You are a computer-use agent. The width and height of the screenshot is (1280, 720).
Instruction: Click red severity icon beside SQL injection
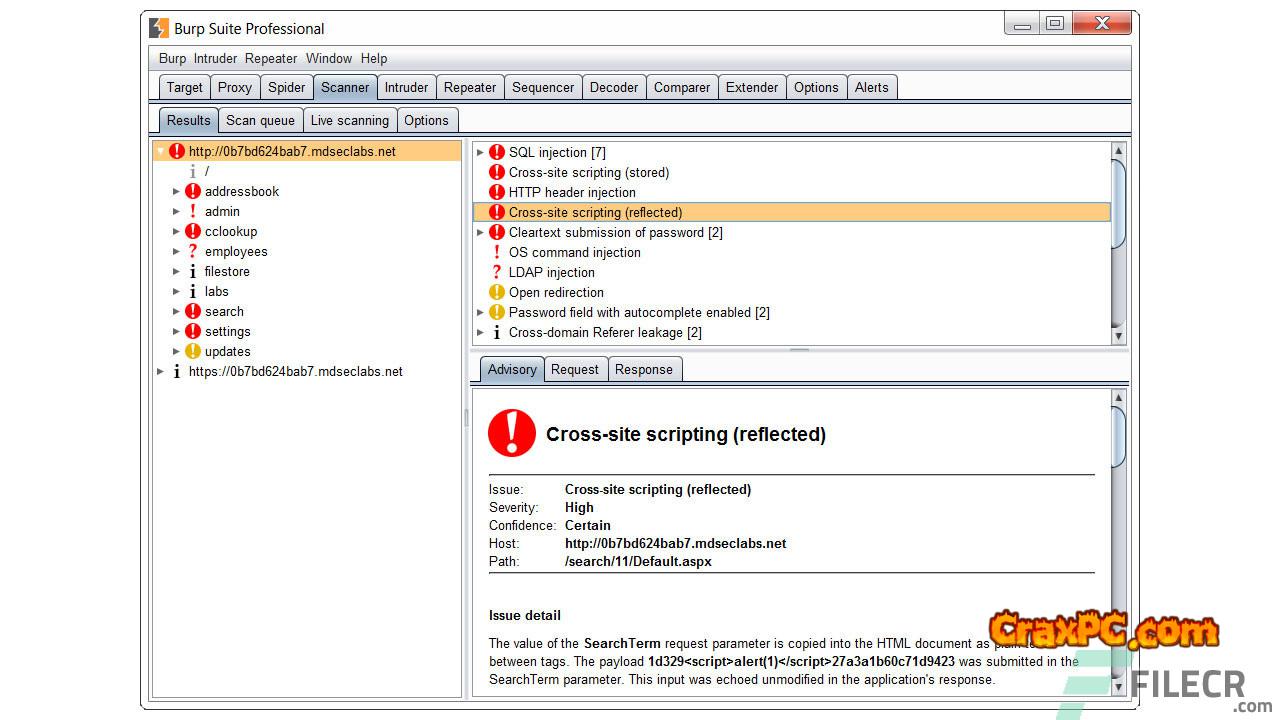496,152
